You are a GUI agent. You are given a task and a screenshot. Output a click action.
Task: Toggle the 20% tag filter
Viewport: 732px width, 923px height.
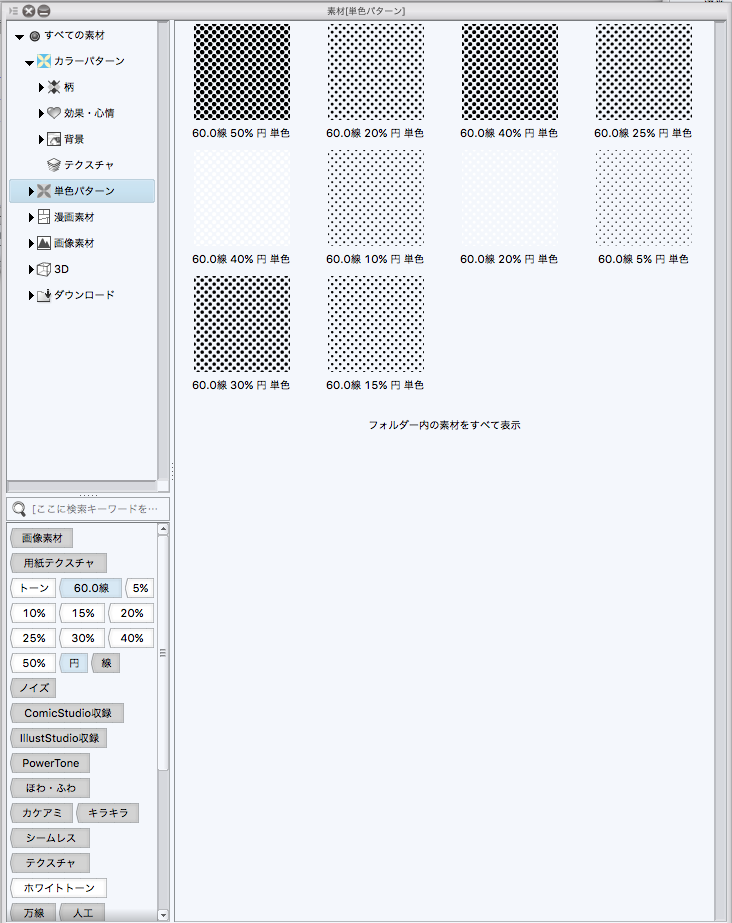click(x=131, y=613)
